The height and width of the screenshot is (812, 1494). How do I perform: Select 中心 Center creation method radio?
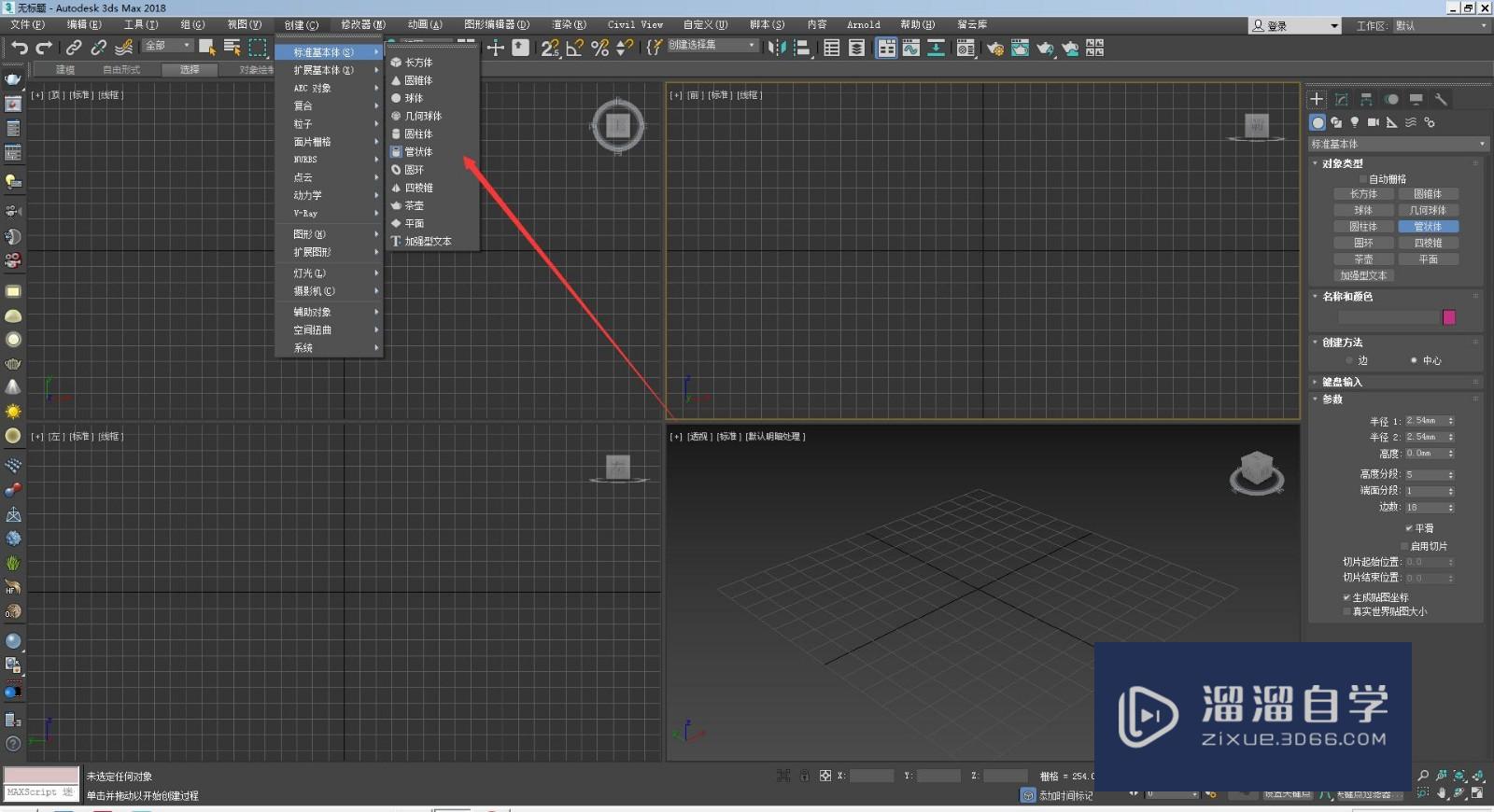point(1414,360)
